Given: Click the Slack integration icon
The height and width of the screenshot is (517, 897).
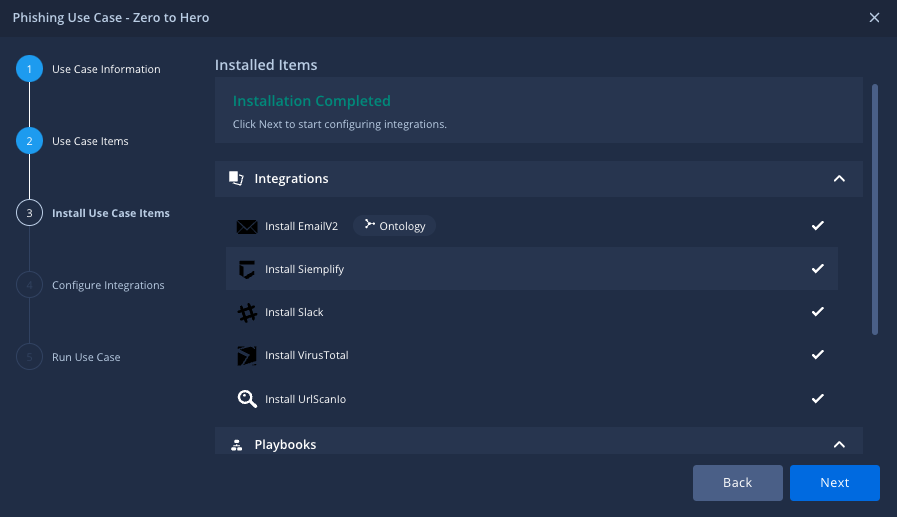Looking at the screenshot, I should (x=247, y=313).
